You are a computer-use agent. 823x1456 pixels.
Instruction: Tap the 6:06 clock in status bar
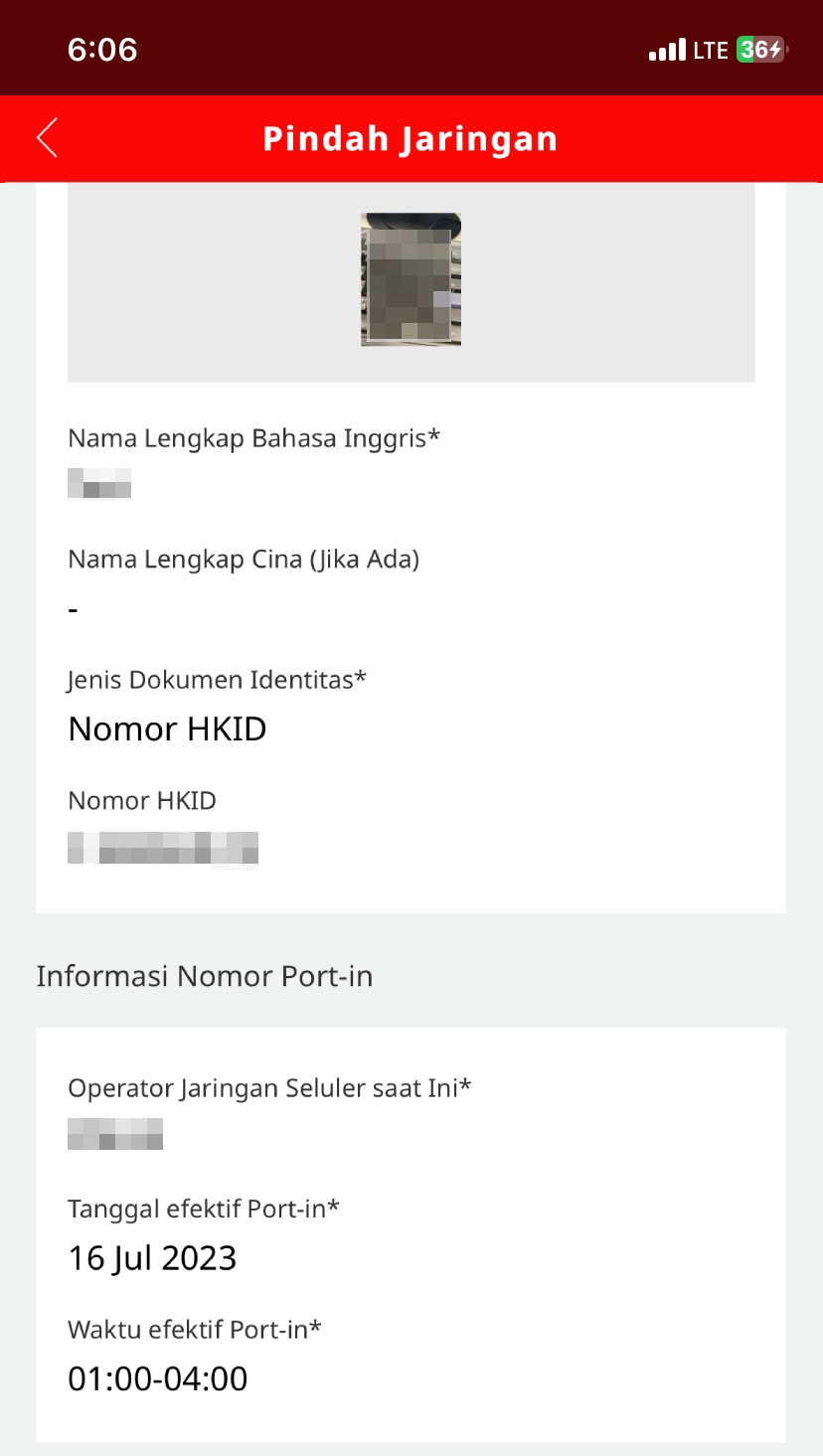[x=102, y=50]
